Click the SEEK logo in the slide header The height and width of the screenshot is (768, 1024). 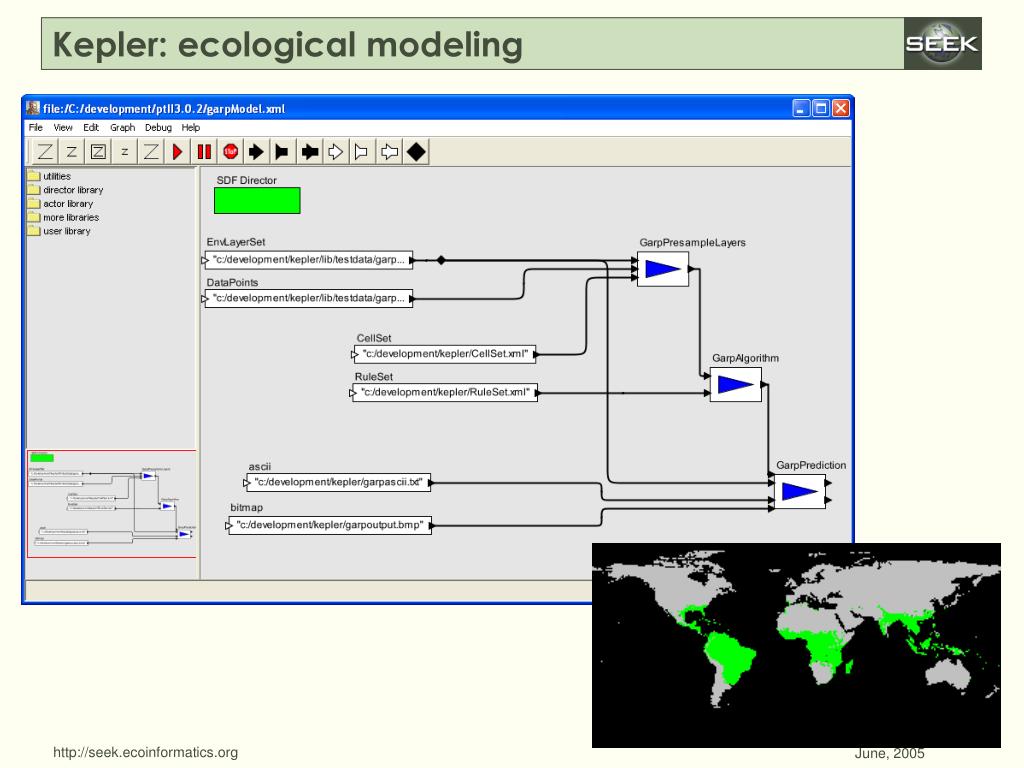click(942, 44)
